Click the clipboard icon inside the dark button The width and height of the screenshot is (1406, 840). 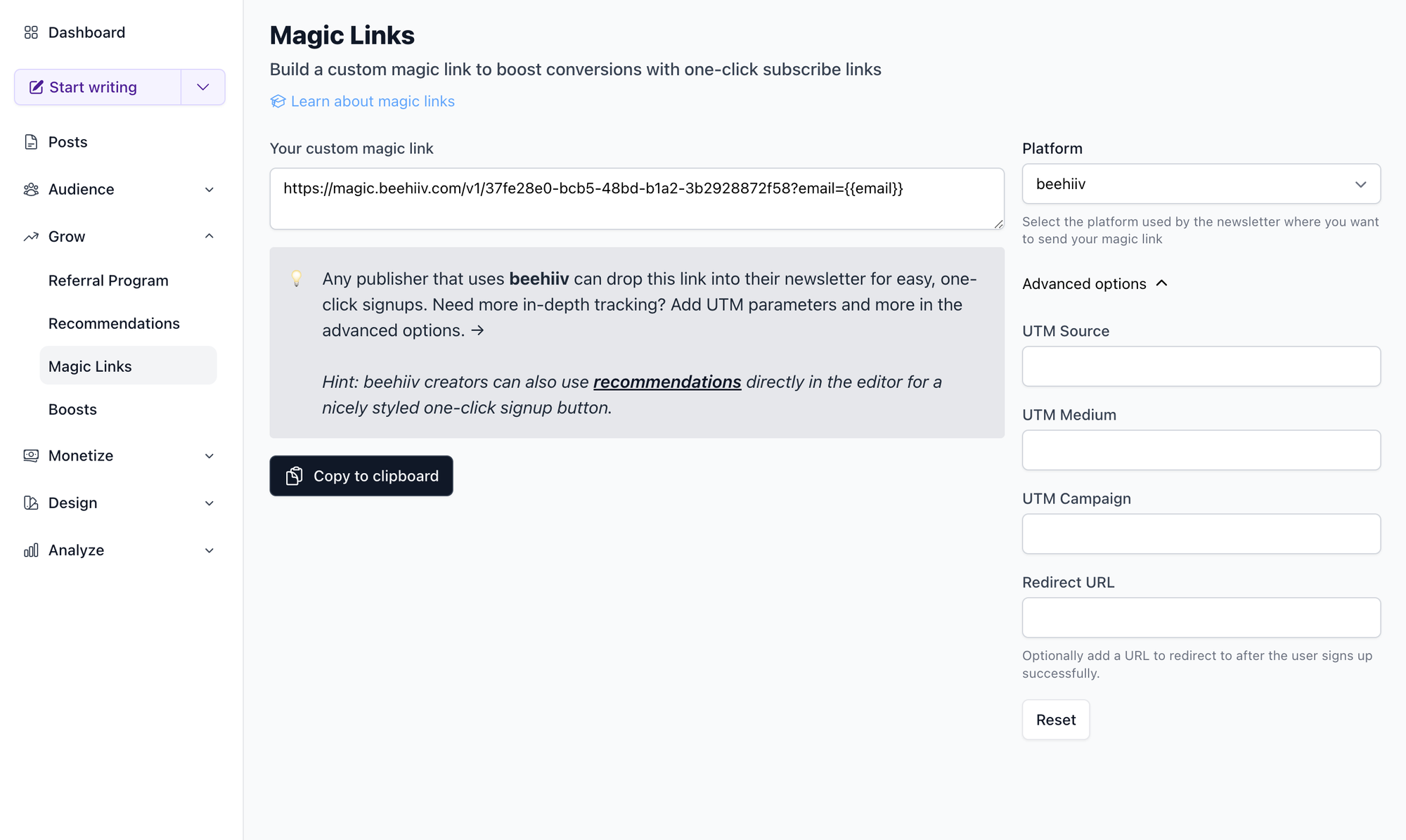295,476
